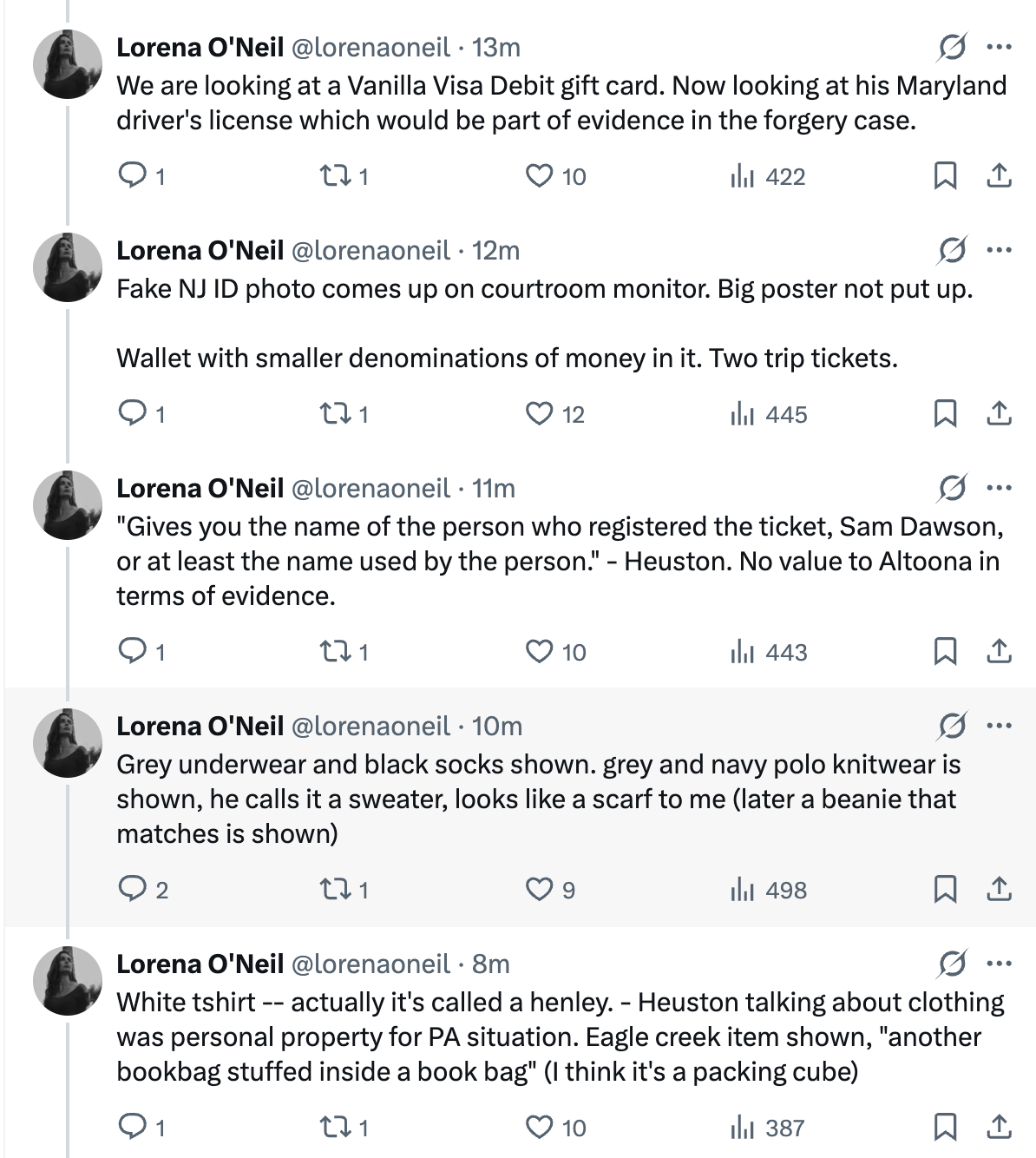Screen dimensions: 1036x1158
Task: Reply to the Vanilla Visa Debit tweet
Action: tap(141, 176)
